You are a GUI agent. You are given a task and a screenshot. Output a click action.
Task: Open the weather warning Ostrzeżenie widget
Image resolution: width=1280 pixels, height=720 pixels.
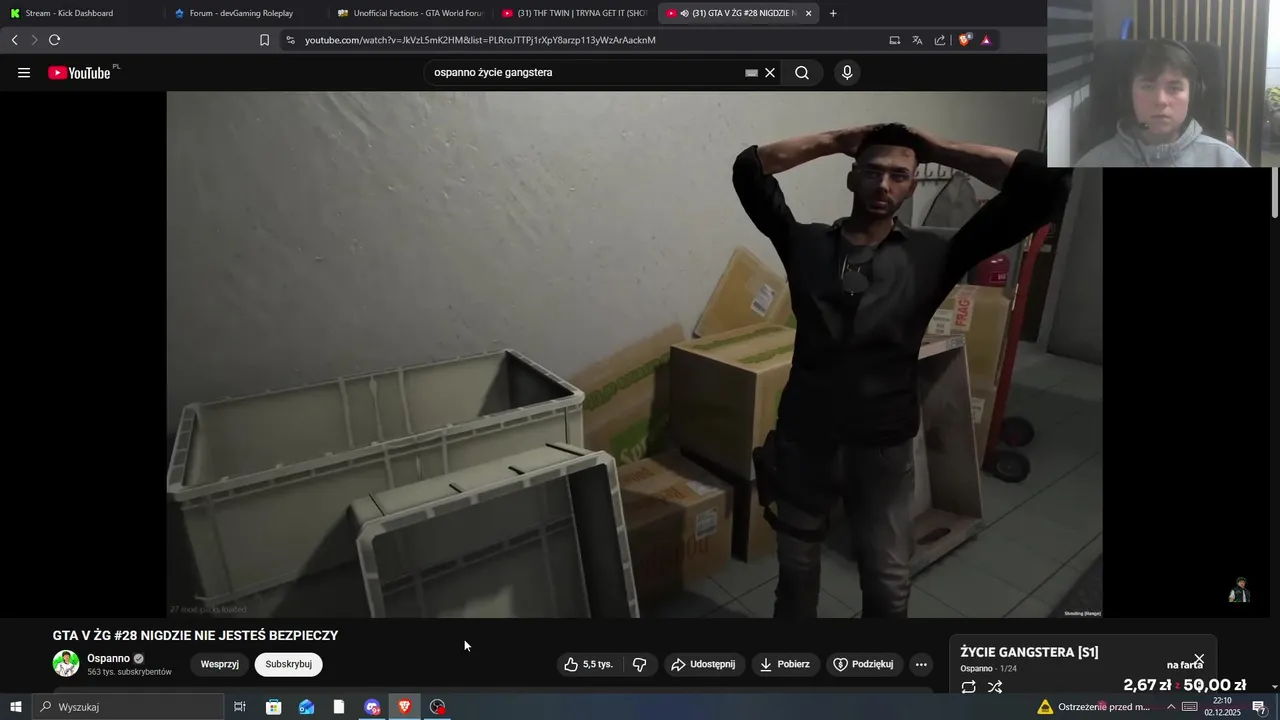click(1094, 707)
